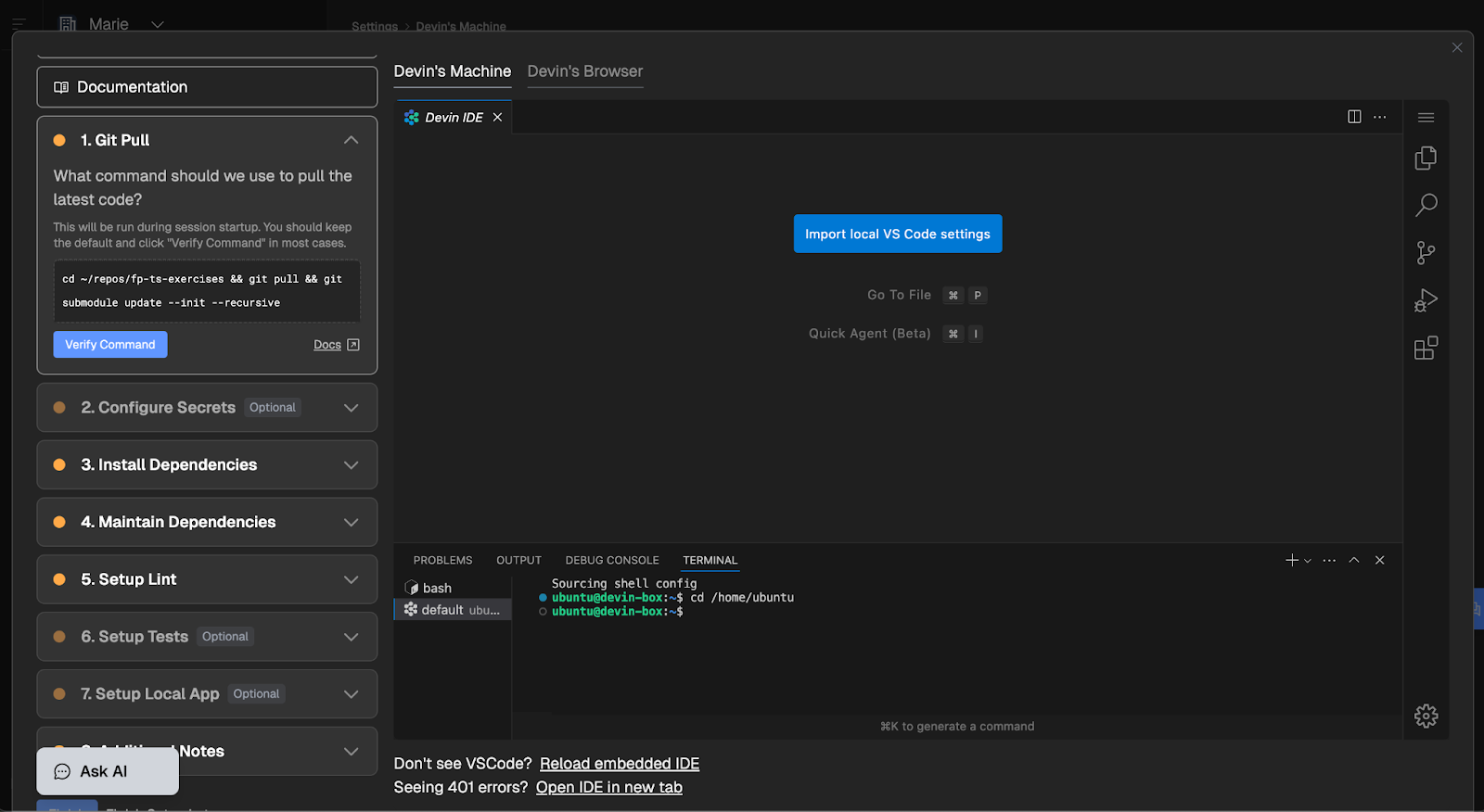Open the Documentation button
This screenshot has width=1484, height=812.
point(207,87)
